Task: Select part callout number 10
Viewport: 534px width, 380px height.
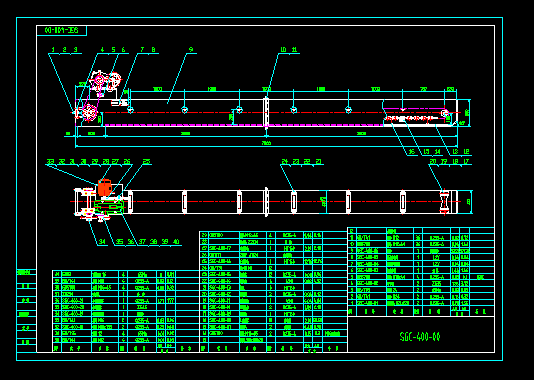Action: coord(283,50)
